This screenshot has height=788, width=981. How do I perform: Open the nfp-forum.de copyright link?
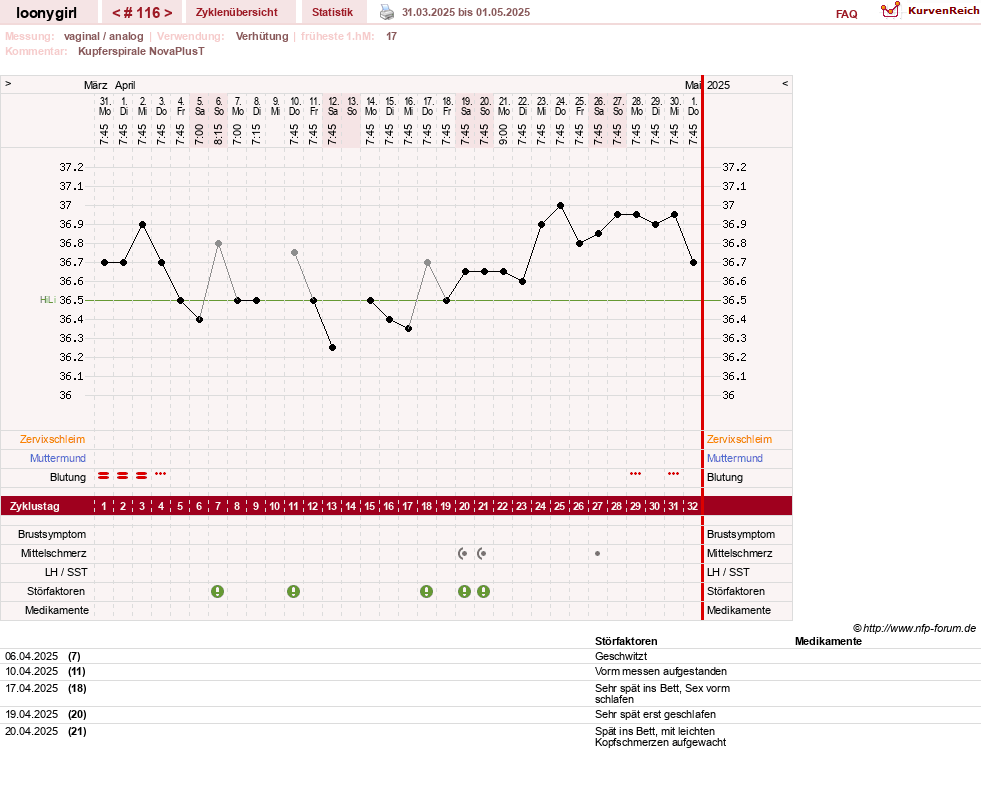coord(915,629)
